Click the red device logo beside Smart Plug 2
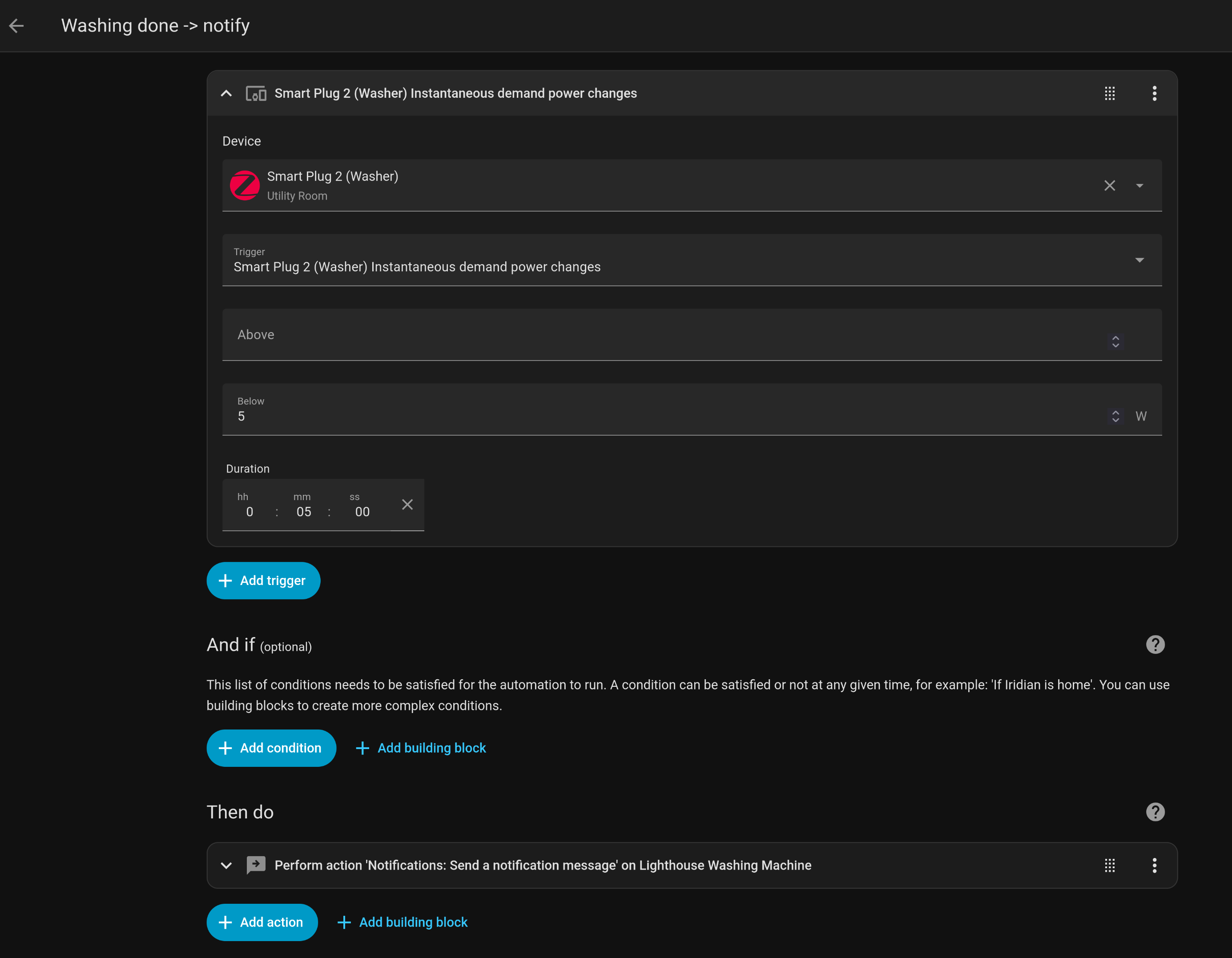1232x958 pixels. pos(244,185)
